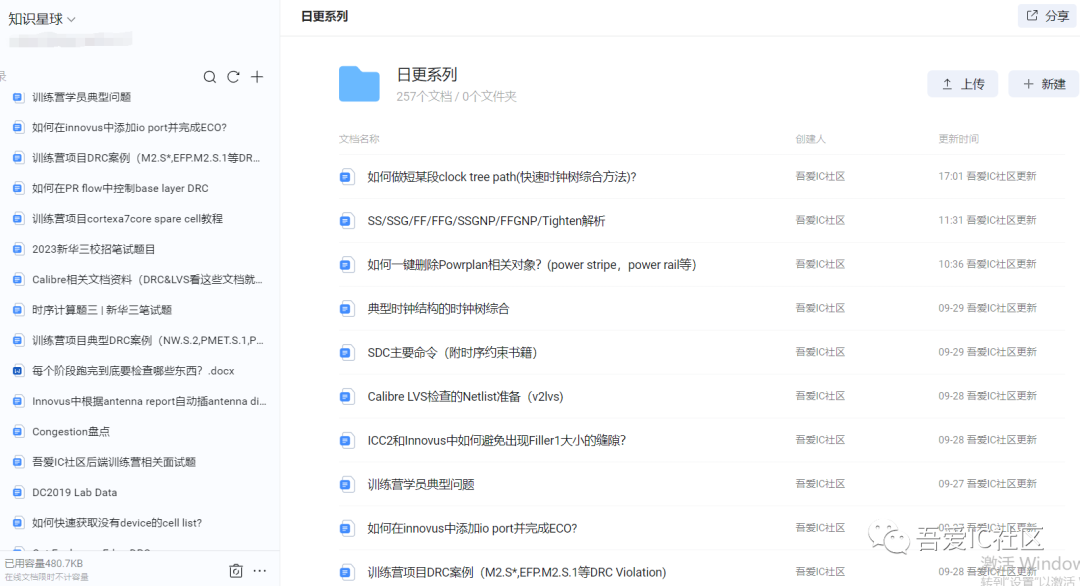
Task: Expand the 知识星球 dropdown at top left
Action: 40,17
